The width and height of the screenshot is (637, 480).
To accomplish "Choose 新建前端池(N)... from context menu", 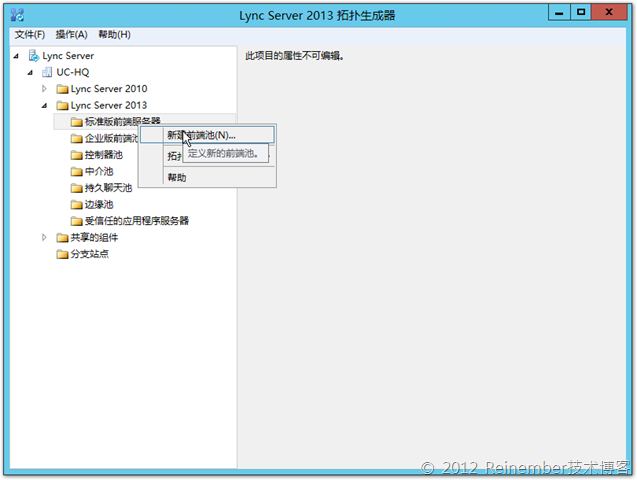I will (207, 135).
